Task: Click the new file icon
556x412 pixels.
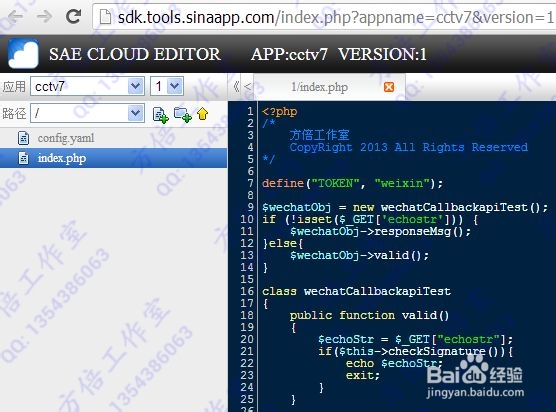Action: [160, 115]
